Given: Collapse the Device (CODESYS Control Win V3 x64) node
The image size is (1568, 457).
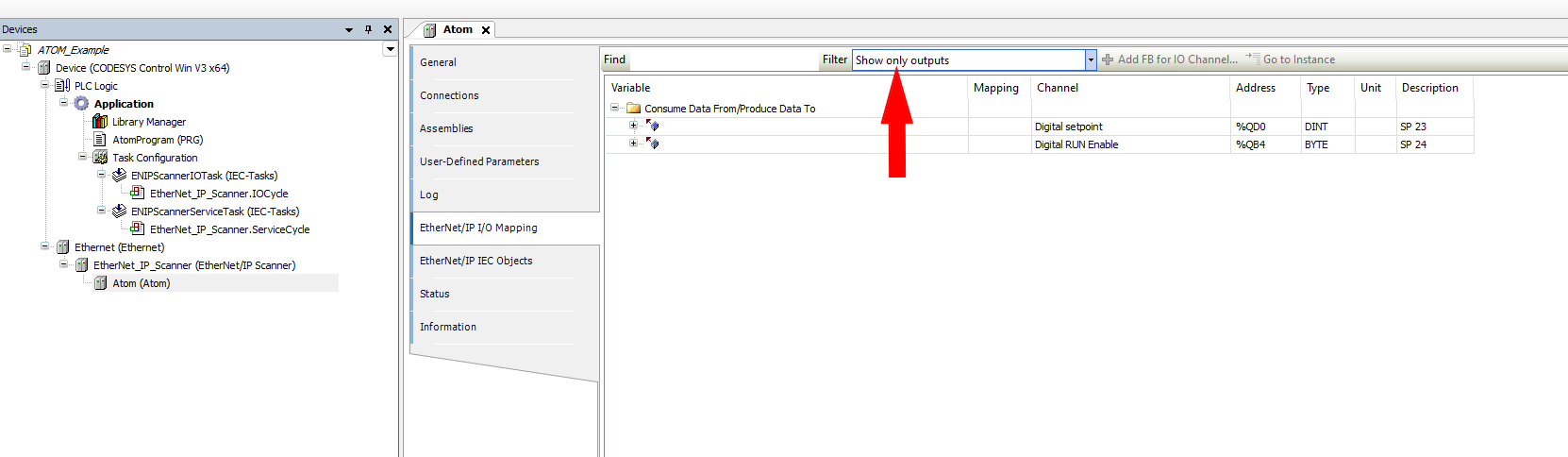Looking at the screenshot, I should click(x=25, y=67).
